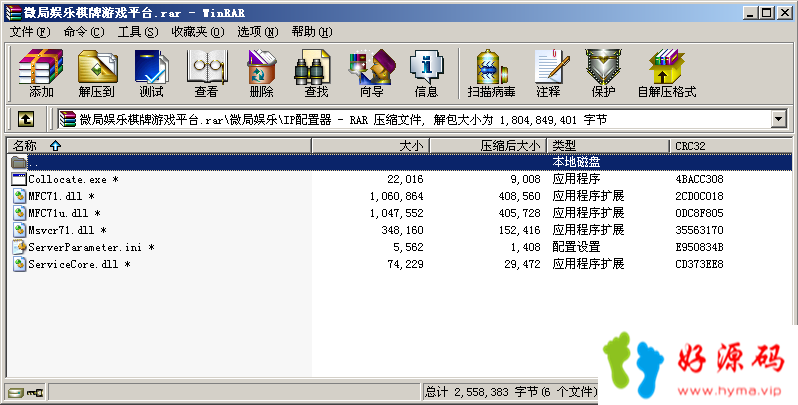The height and width of the screenshot is (405, 798).
Task: Click the ServerParameter.ini file icon
Action: [19, 247]
